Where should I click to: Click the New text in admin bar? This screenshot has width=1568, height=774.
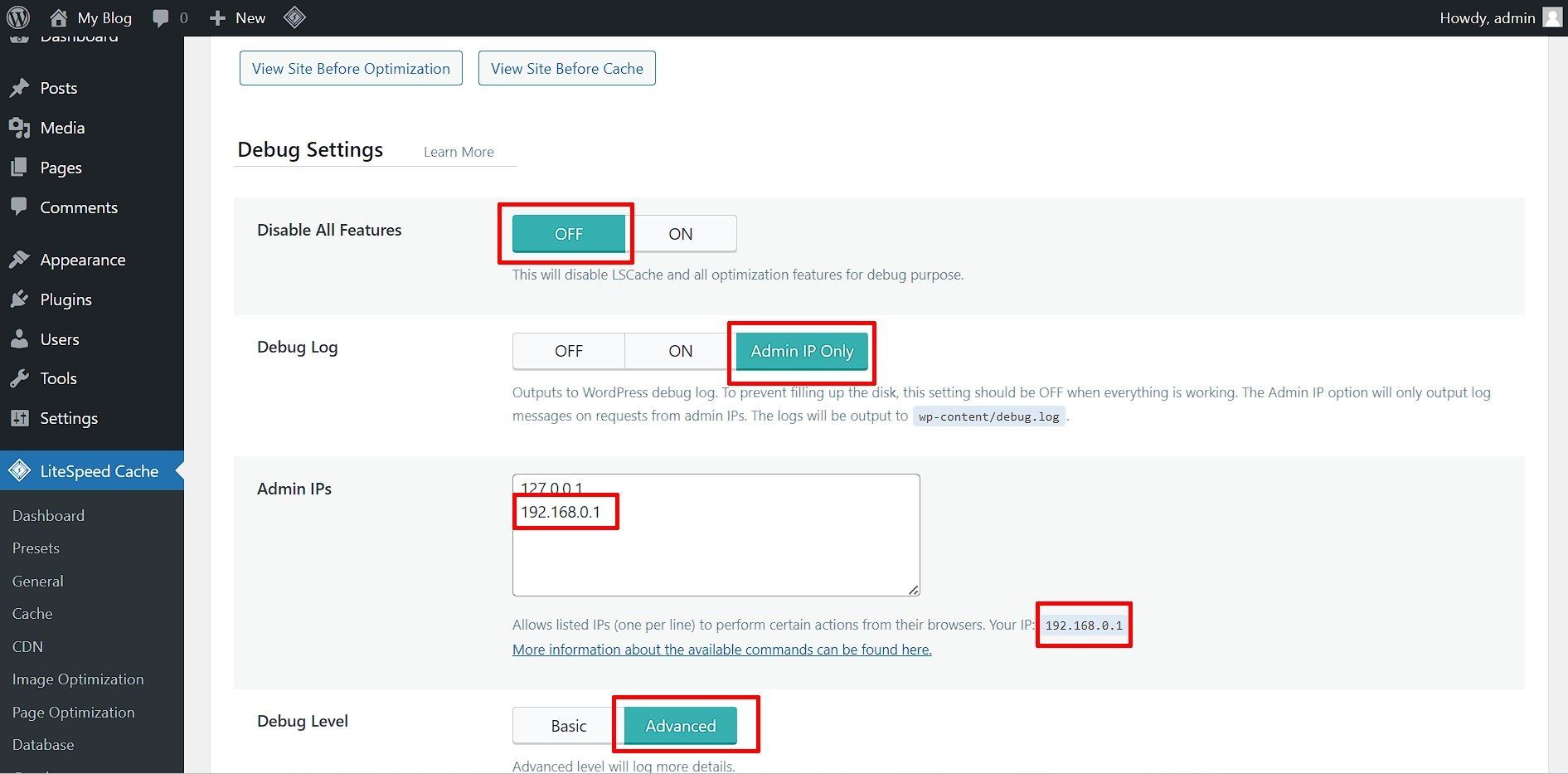point(250,17)
